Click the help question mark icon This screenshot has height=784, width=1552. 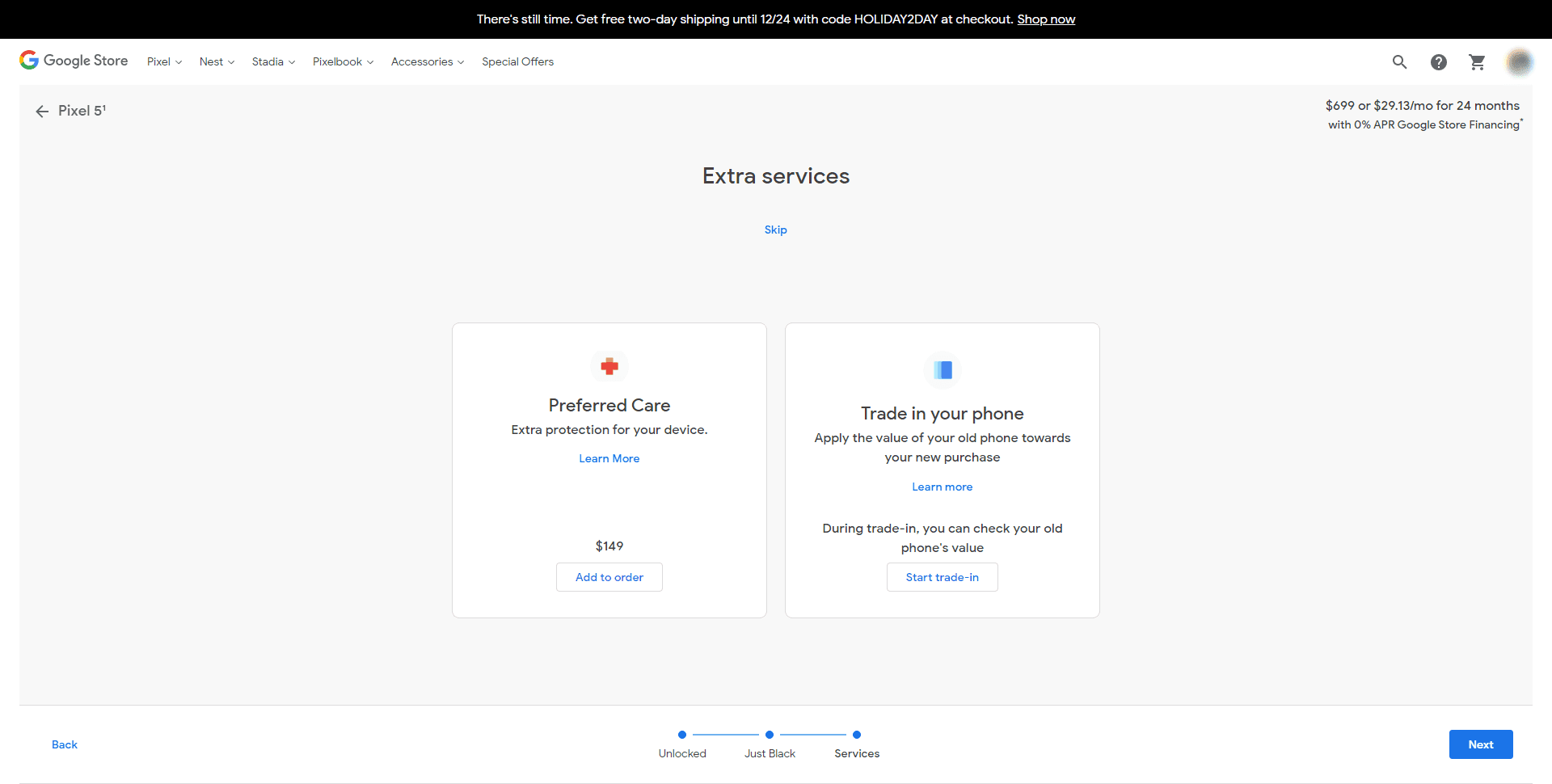[1439, 62]
